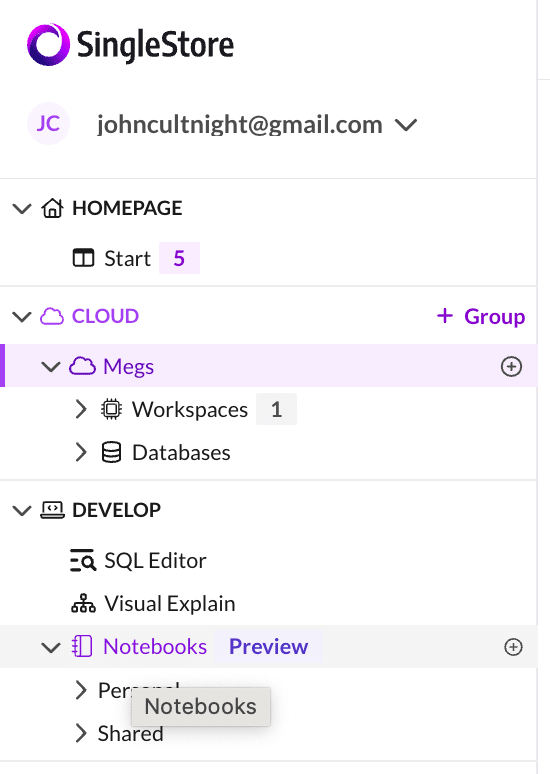The width and height of the screenshot is (550, 774).
Task: Click the plus icon beside Notebooks
Action: pyautogui.click(x=513, y=647)
